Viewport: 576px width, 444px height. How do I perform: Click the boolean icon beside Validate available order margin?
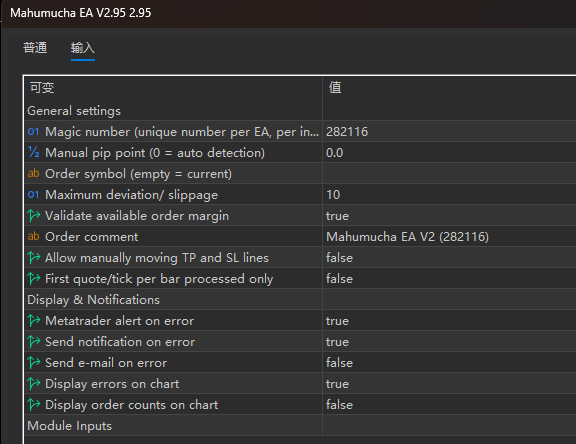tap(34, 216)
